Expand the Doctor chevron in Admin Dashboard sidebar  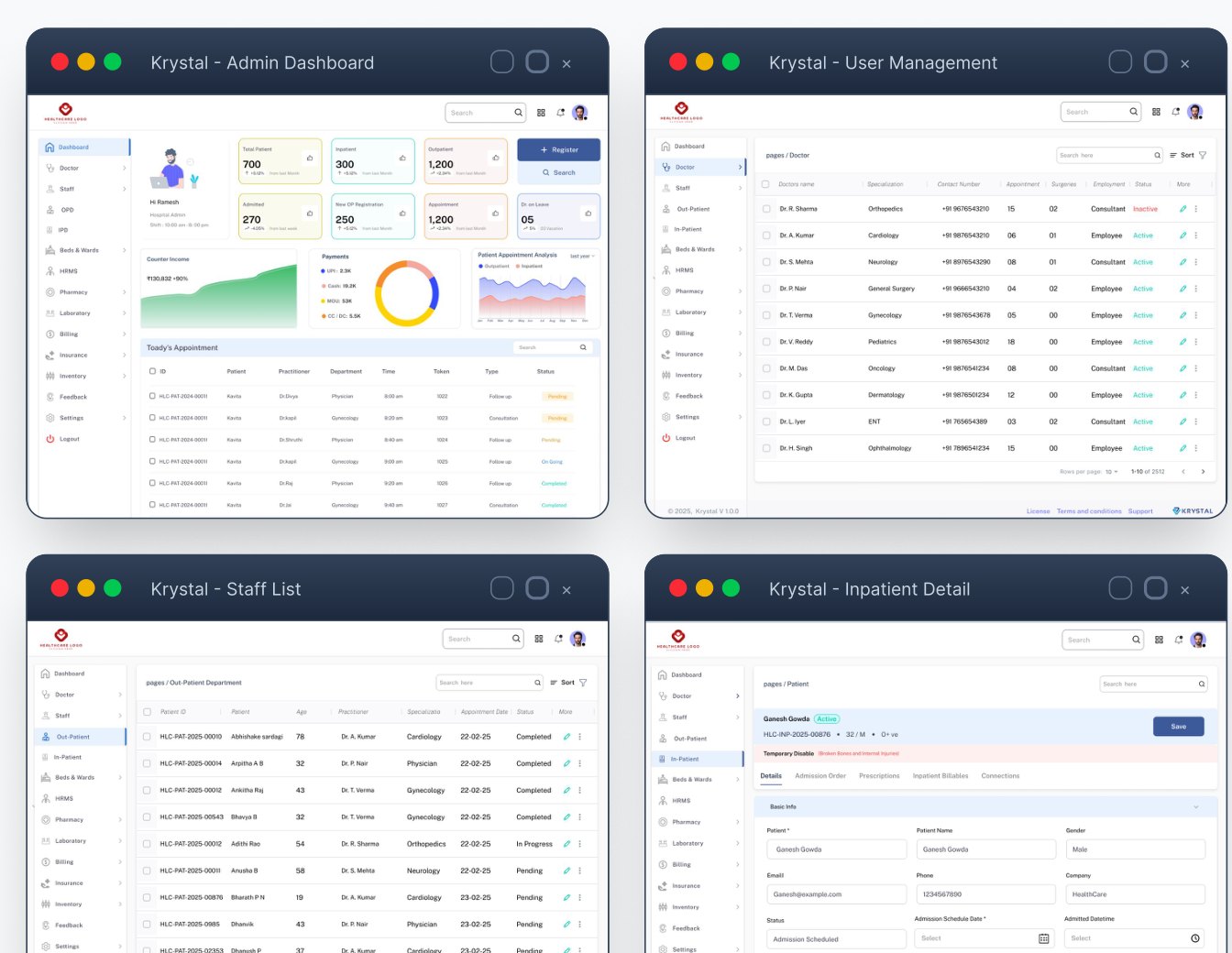[x=124, y=168]
